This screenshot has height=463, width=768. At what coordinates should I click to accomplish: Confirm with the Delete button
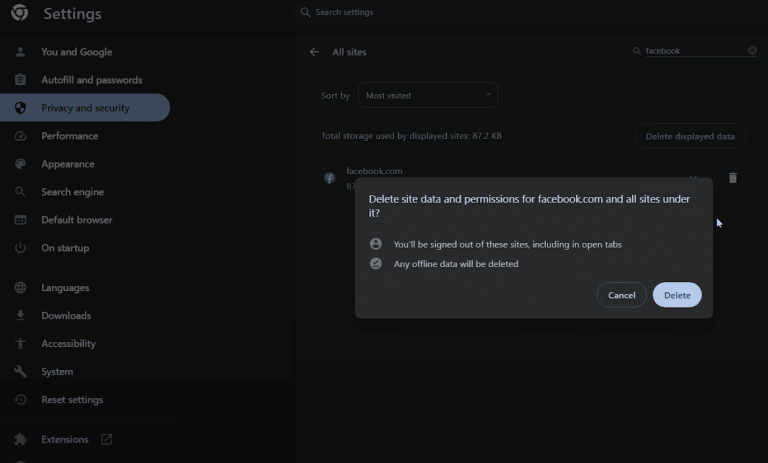(677, 295)
